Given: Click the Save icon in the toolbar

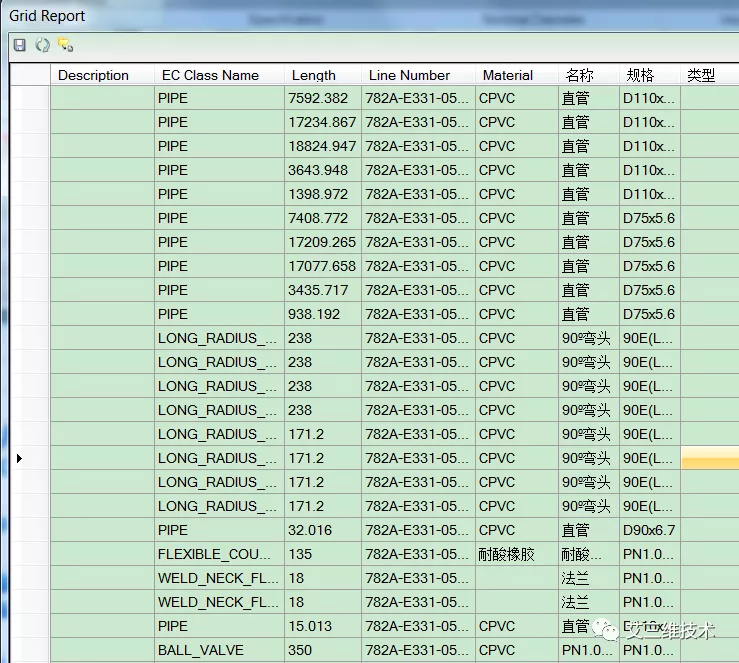Looking at the screenshot, I should pos(20,45).
